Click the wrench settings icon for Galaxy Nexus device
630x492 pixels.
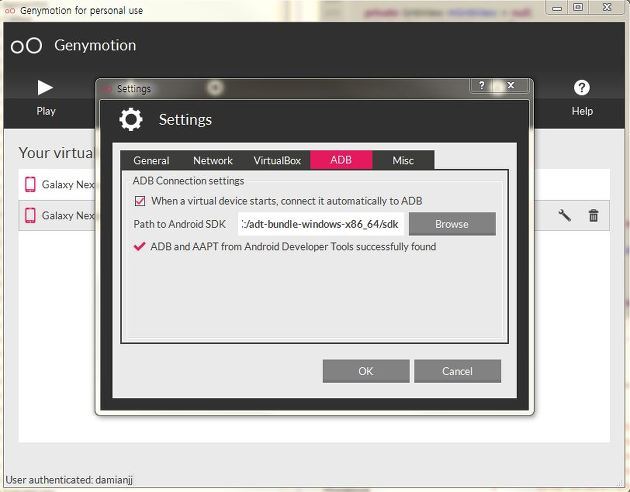pyautogui.click(x=565, y=216)
